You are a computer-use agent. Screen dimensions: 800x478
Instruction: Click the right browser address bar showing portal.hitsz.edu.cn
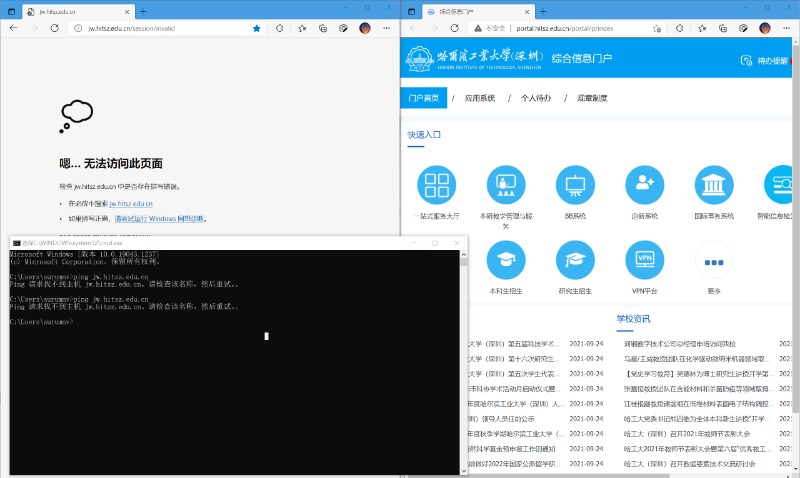[x=564, y=29]
